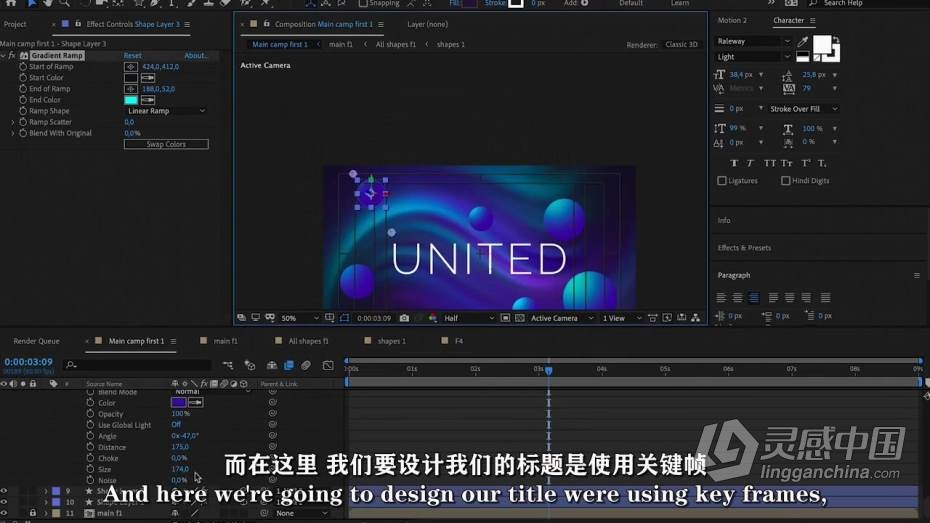Open the Half resolution dropdown
This screenshot has width=930, height=523.
pyautogui.click(x=469, y=318)
